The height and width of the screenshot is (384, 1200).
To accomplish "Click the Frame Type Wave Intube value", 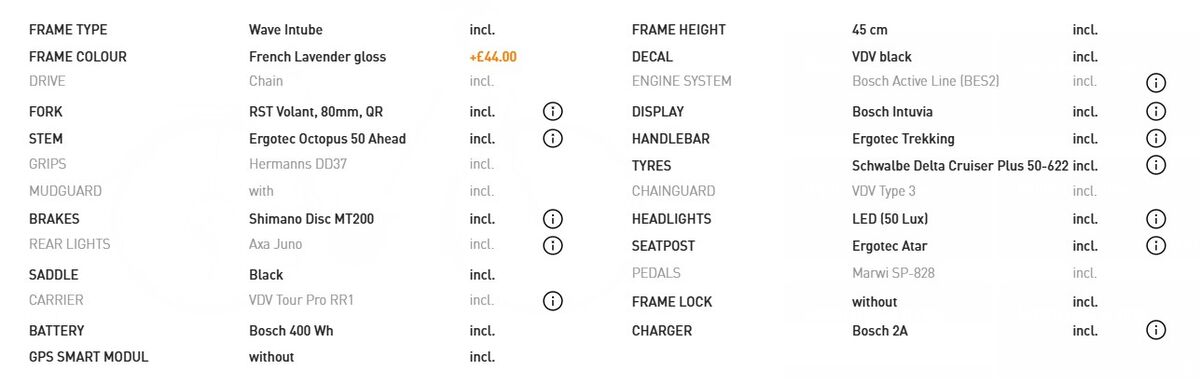I will tap(286, 30).
